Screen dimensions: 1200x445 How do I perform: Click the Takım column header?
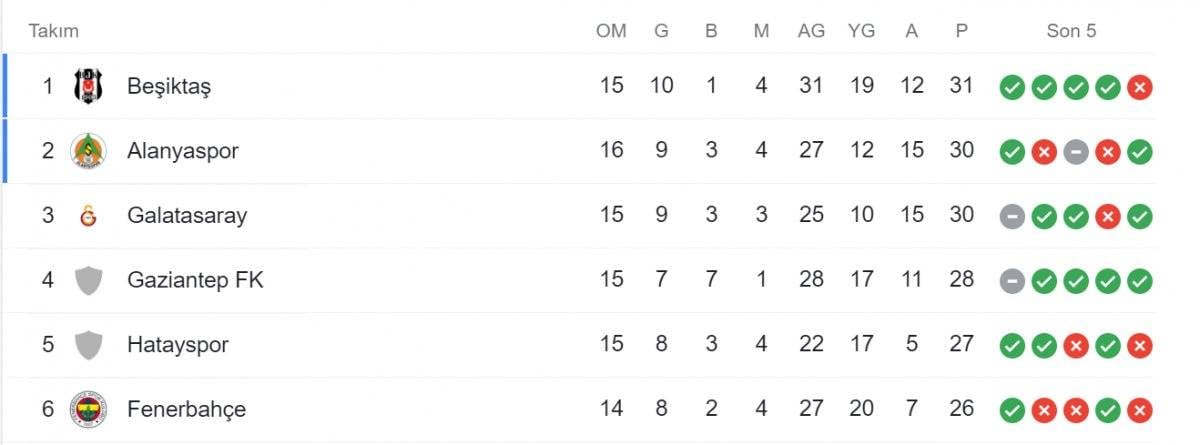(x=53, y=31)
